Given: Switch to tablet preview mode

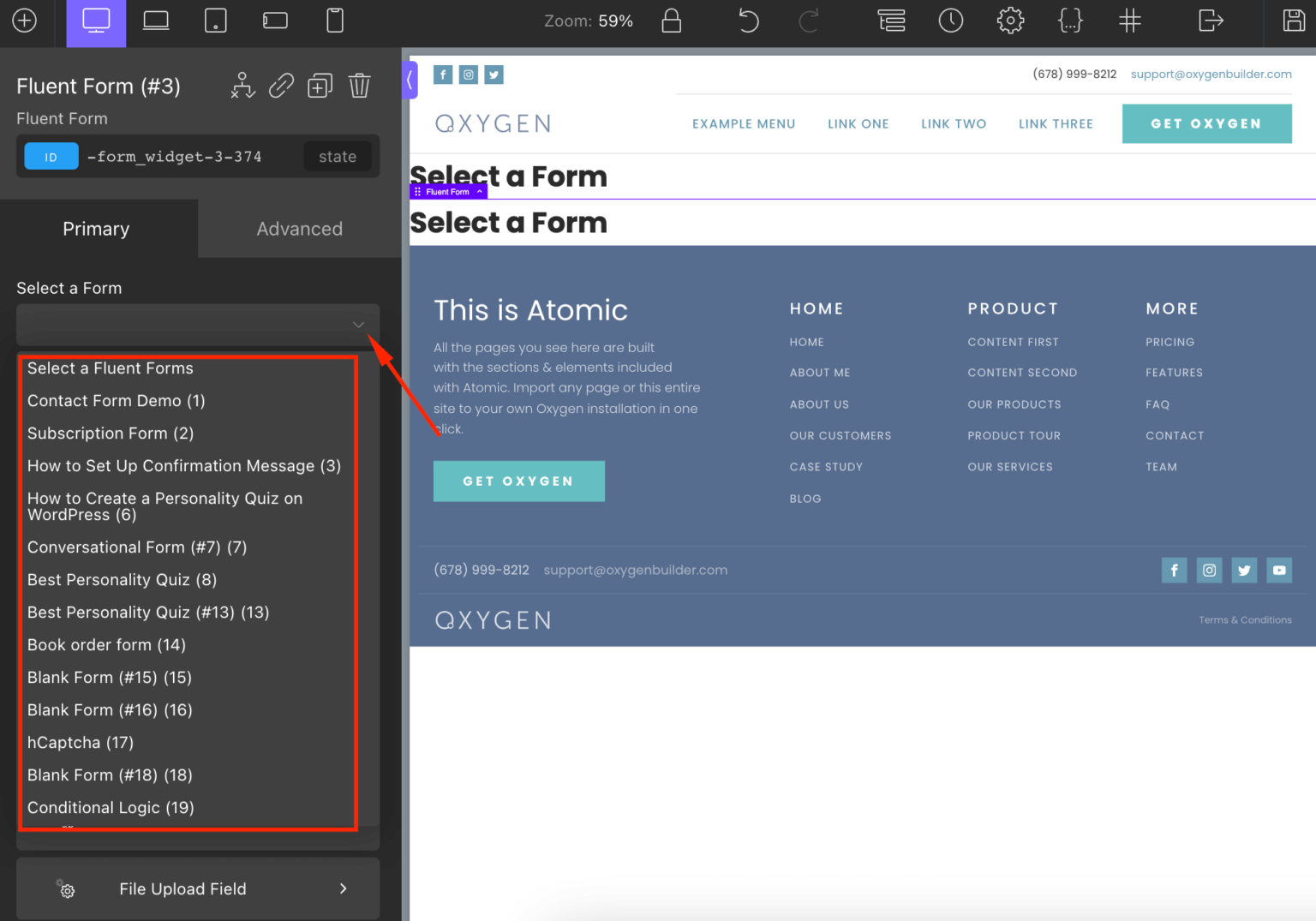Looking at the screenshot, I should point(215,21).
